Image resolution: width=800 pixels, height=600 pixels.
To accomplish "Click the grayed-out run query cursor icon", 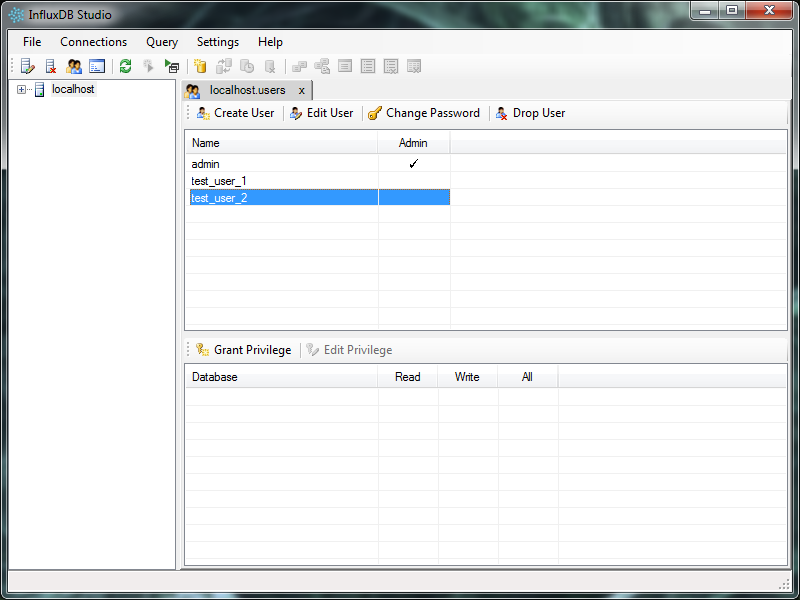I will [x=148, y=66].
